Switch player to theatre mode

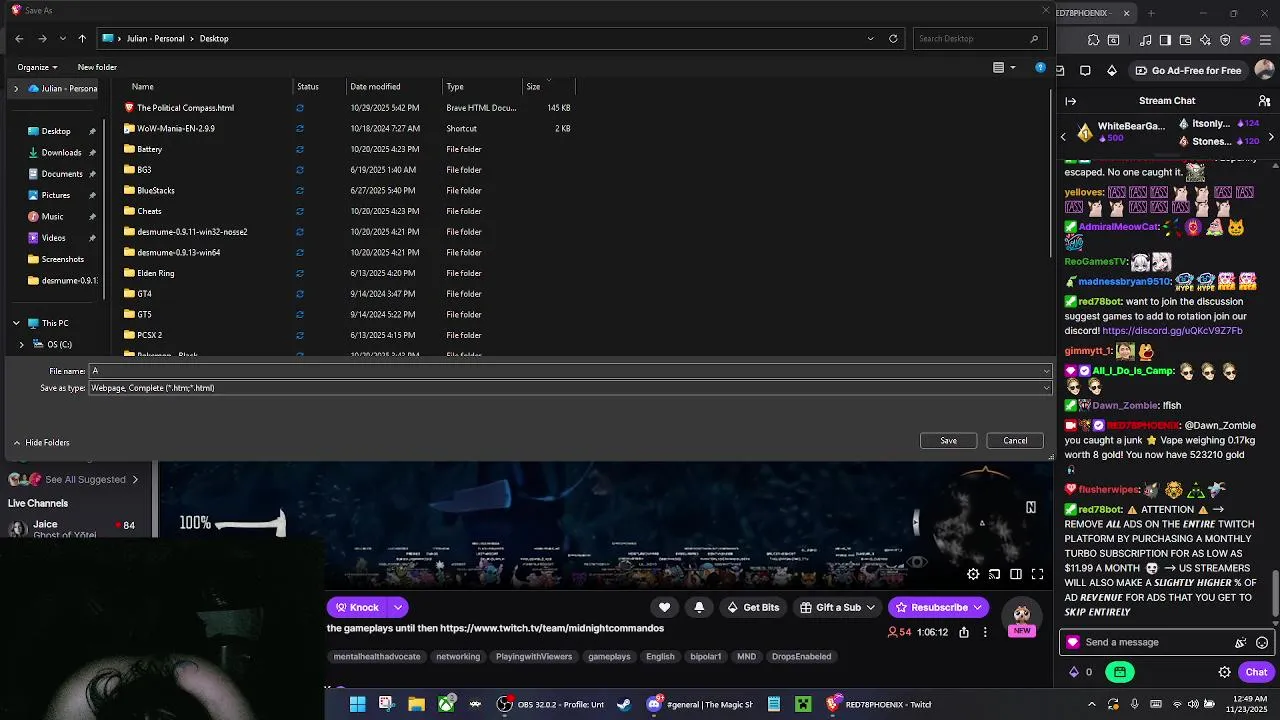point(1015,574)
